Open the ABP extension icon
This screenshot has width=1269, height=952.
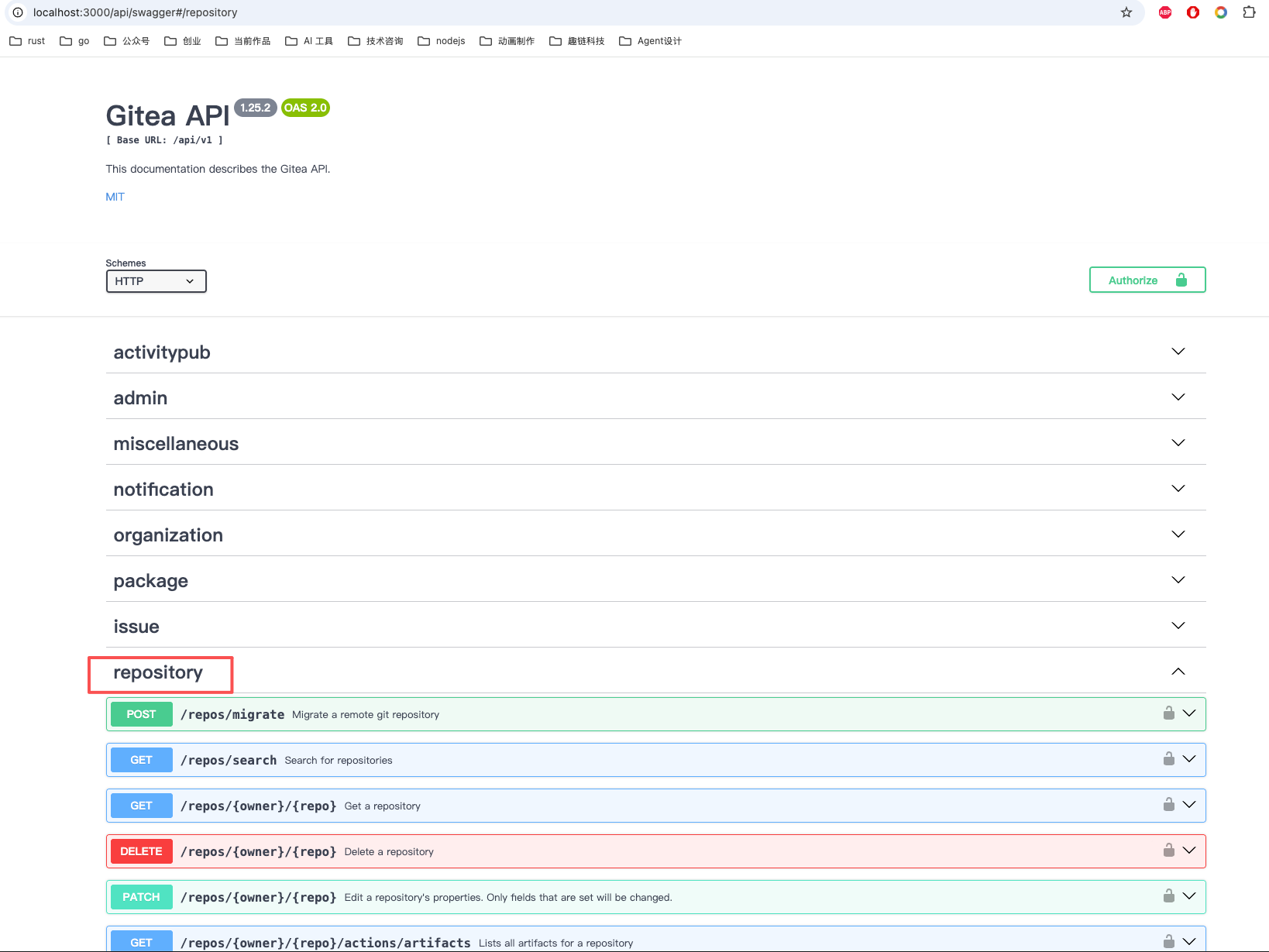[1165, 12]
